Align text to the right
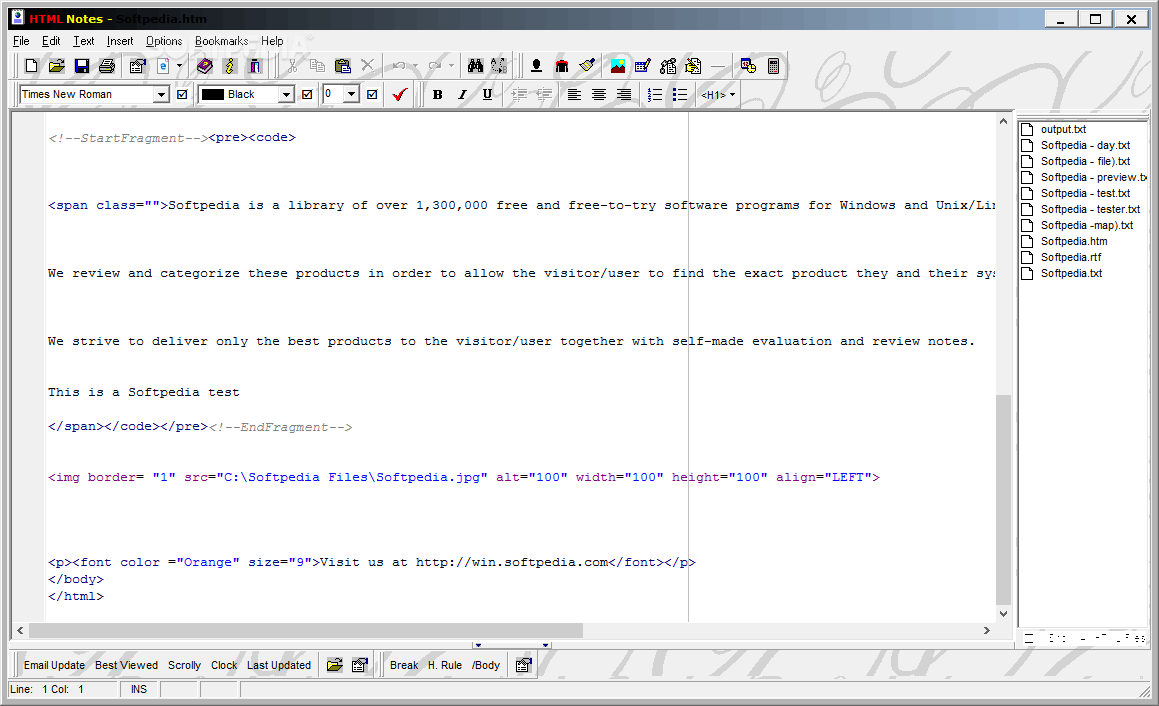1159x706 pixels. [x=624, y=95]
